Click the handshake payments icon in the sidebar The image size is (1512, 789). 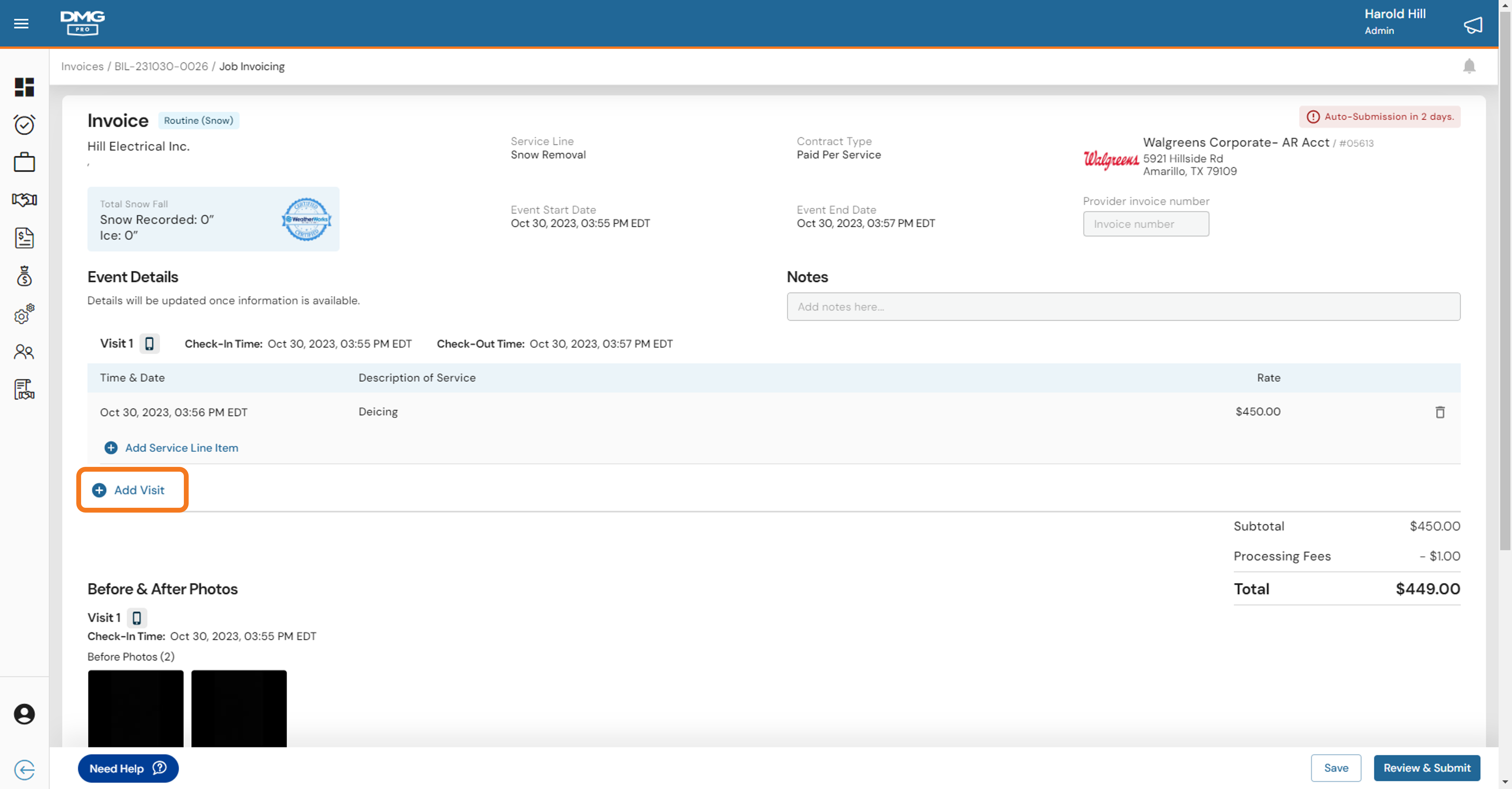tap(24, 200)
